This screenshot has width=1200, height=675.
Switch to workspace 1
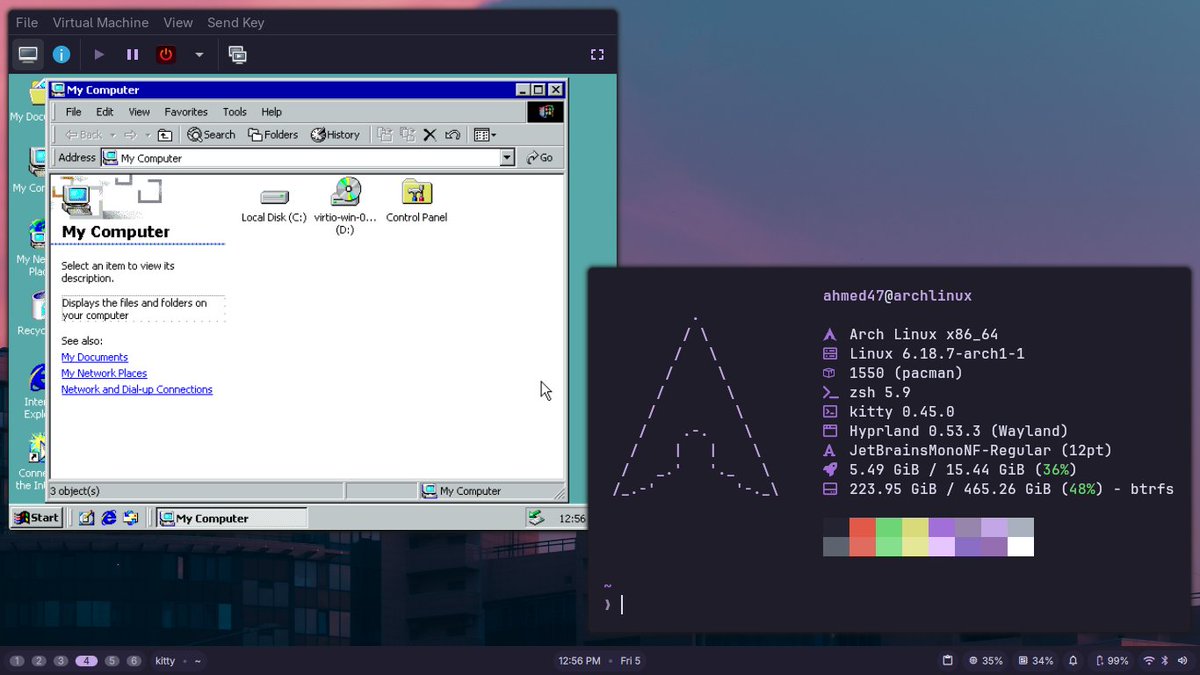click(x=17, y=661)
